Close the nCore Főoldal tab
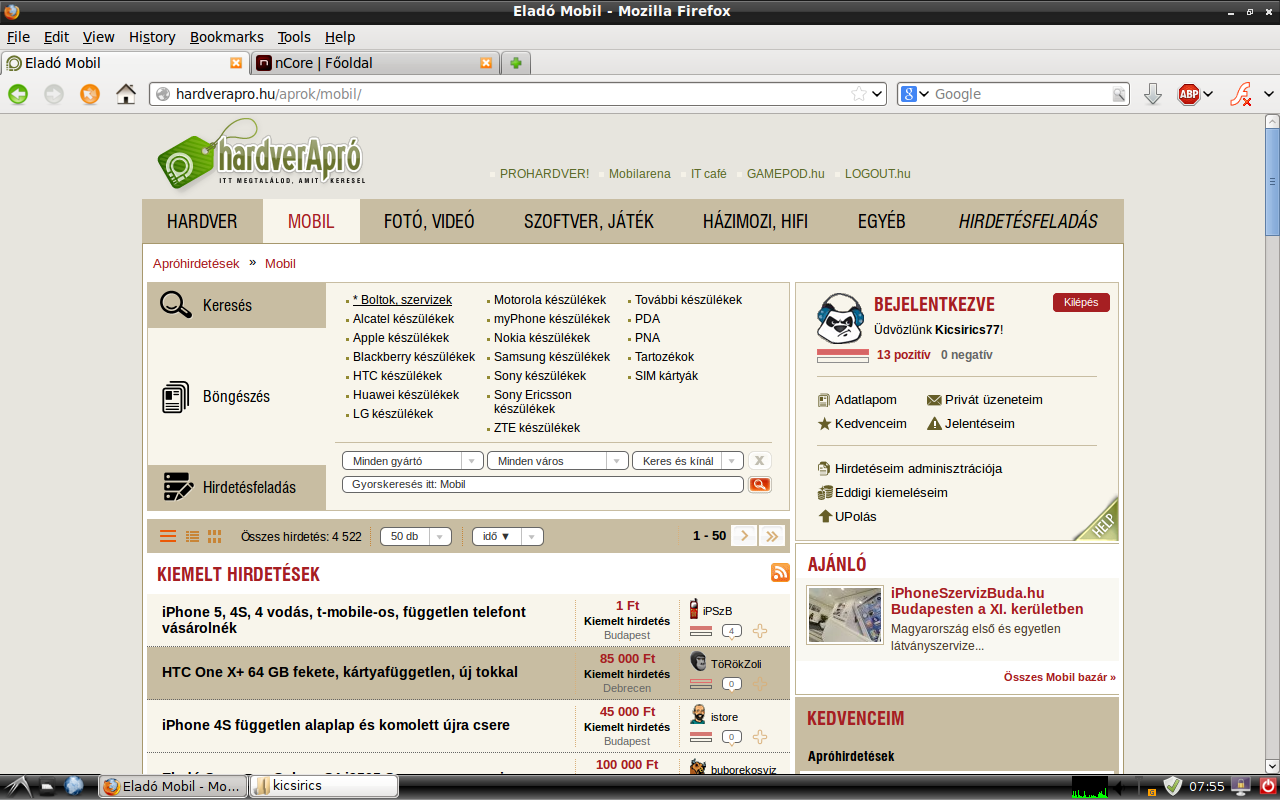1280x800 pixels. point(486,63)
